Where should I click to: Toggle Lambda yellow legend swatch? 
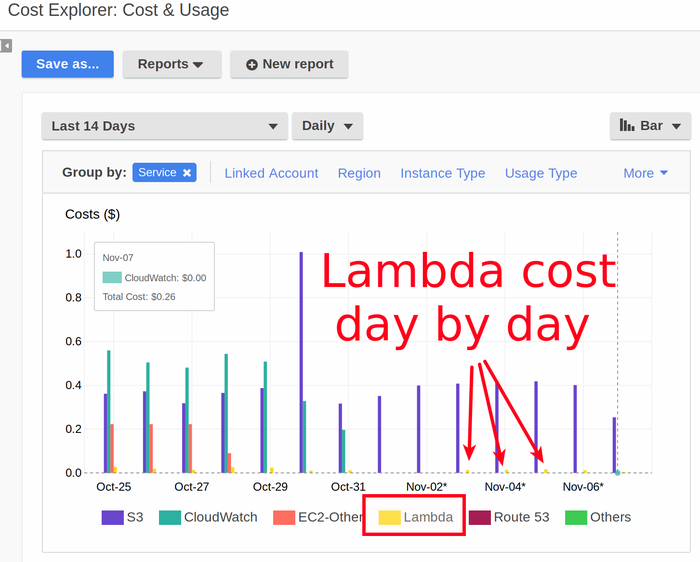pos(389,517)
